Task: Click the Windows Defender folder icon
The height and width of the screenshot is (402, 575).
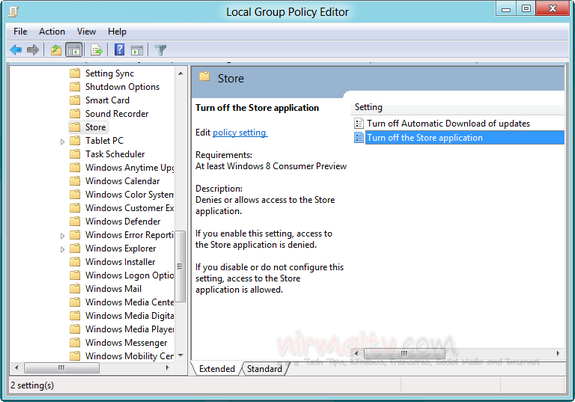Action: pos(75,221)
